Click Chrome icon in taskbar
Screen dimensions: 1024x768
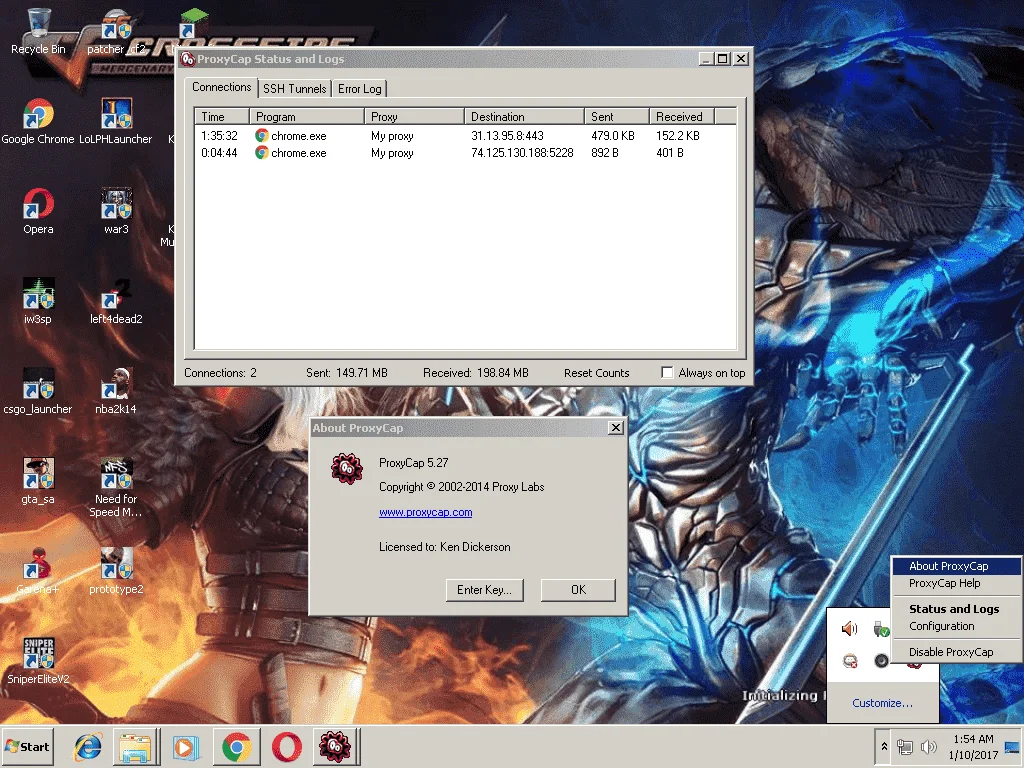(236, 746)
